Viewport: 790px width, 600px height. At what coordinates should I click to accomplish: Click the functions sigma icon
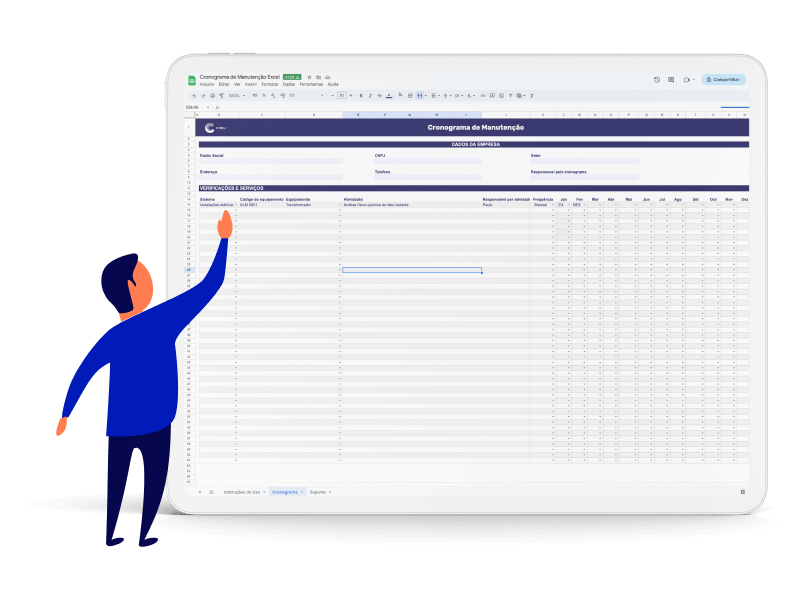[x=532, y=96]
